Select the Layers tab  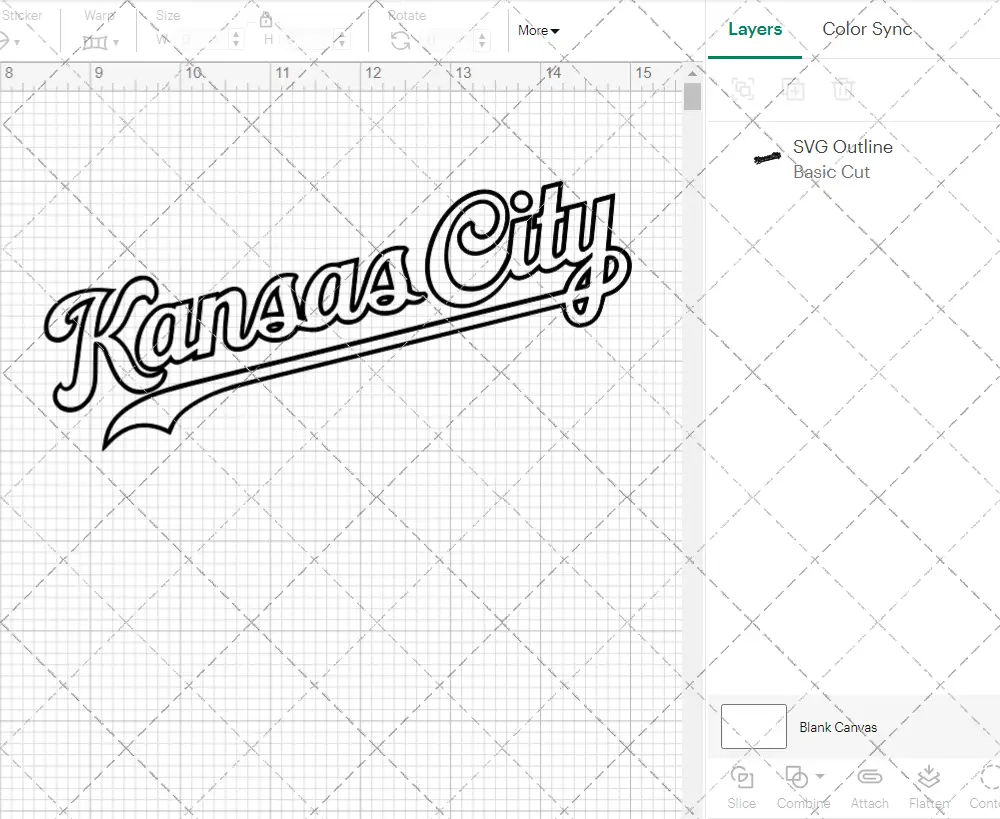coord(755,29)
